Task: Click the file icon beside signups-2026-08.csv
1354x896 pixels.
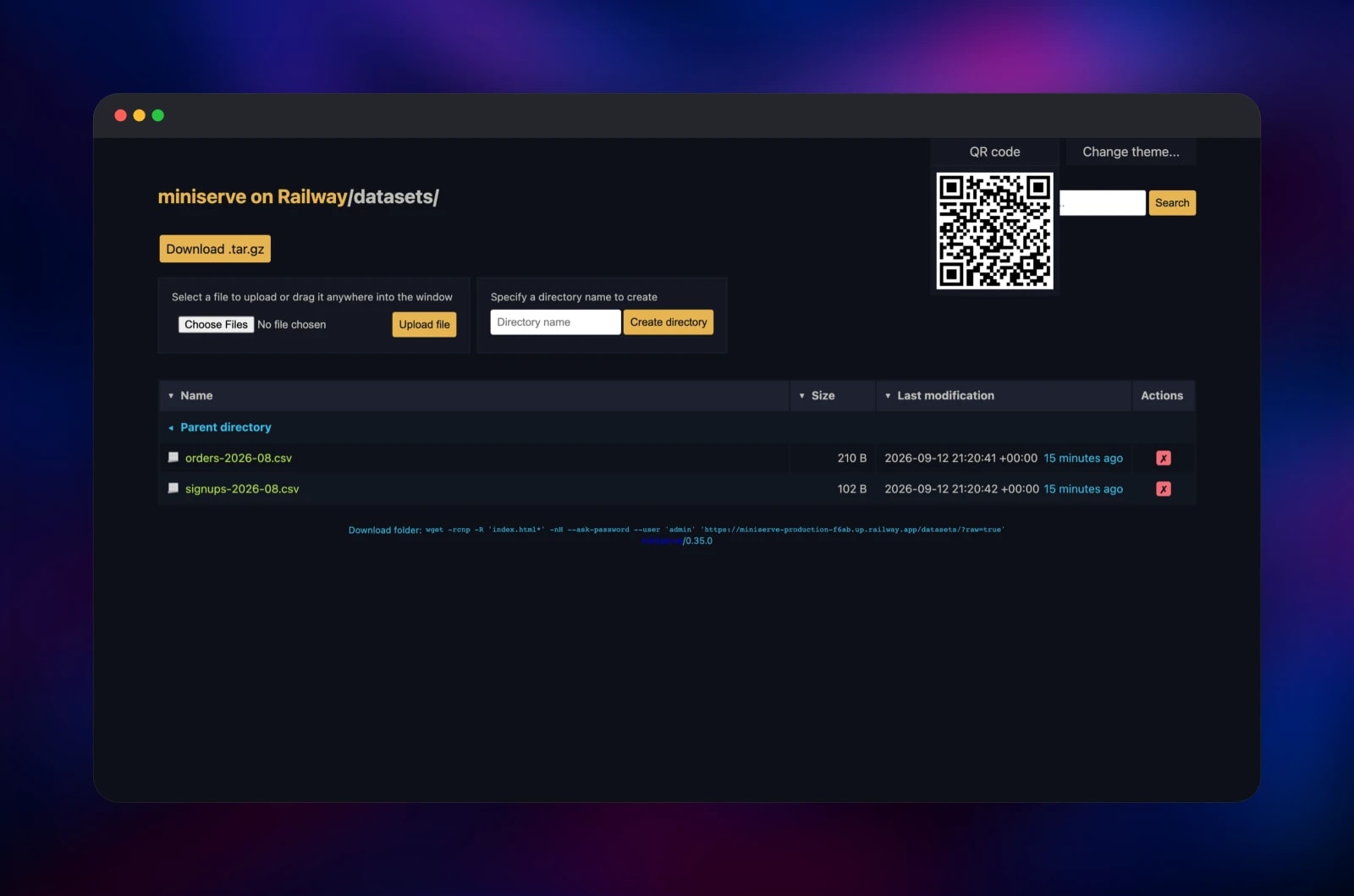Action: pos(173,488)
